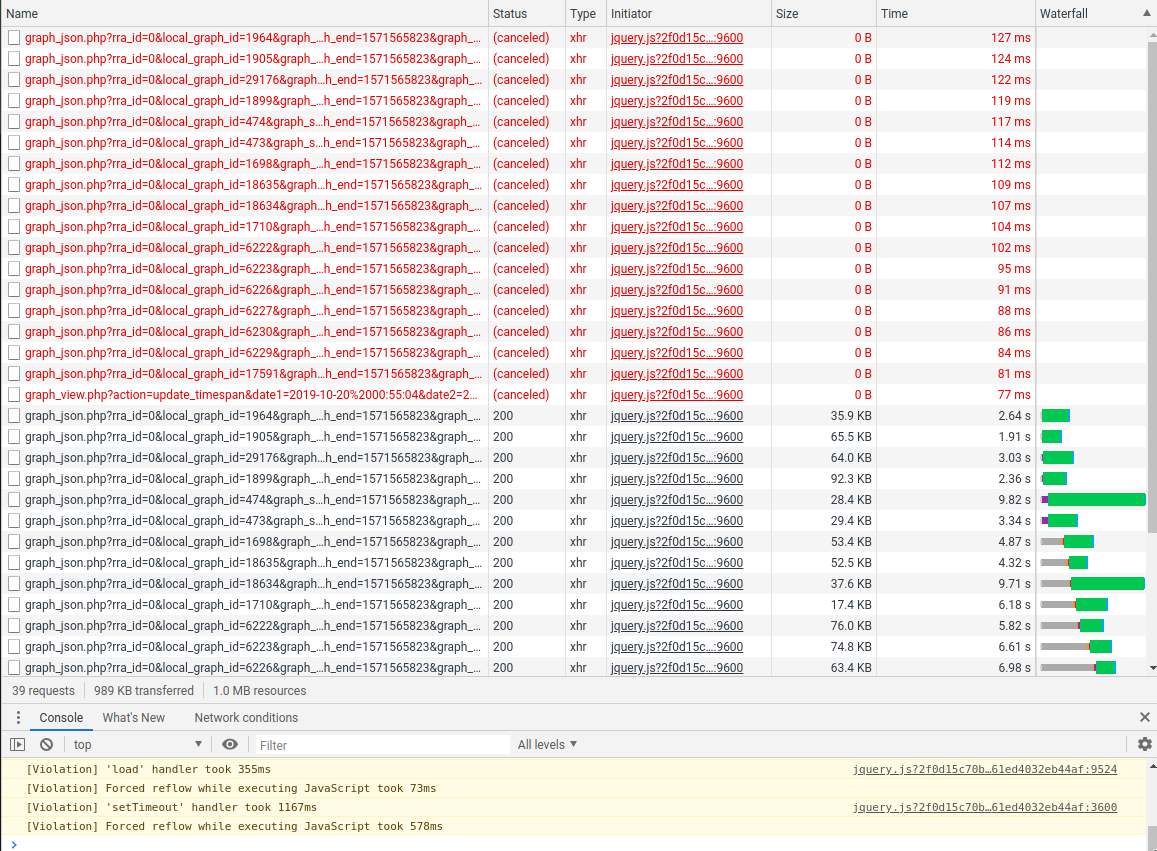Select canceled graph_id=474 request name
The image size is (1157, 851).
tap(253, 122)
